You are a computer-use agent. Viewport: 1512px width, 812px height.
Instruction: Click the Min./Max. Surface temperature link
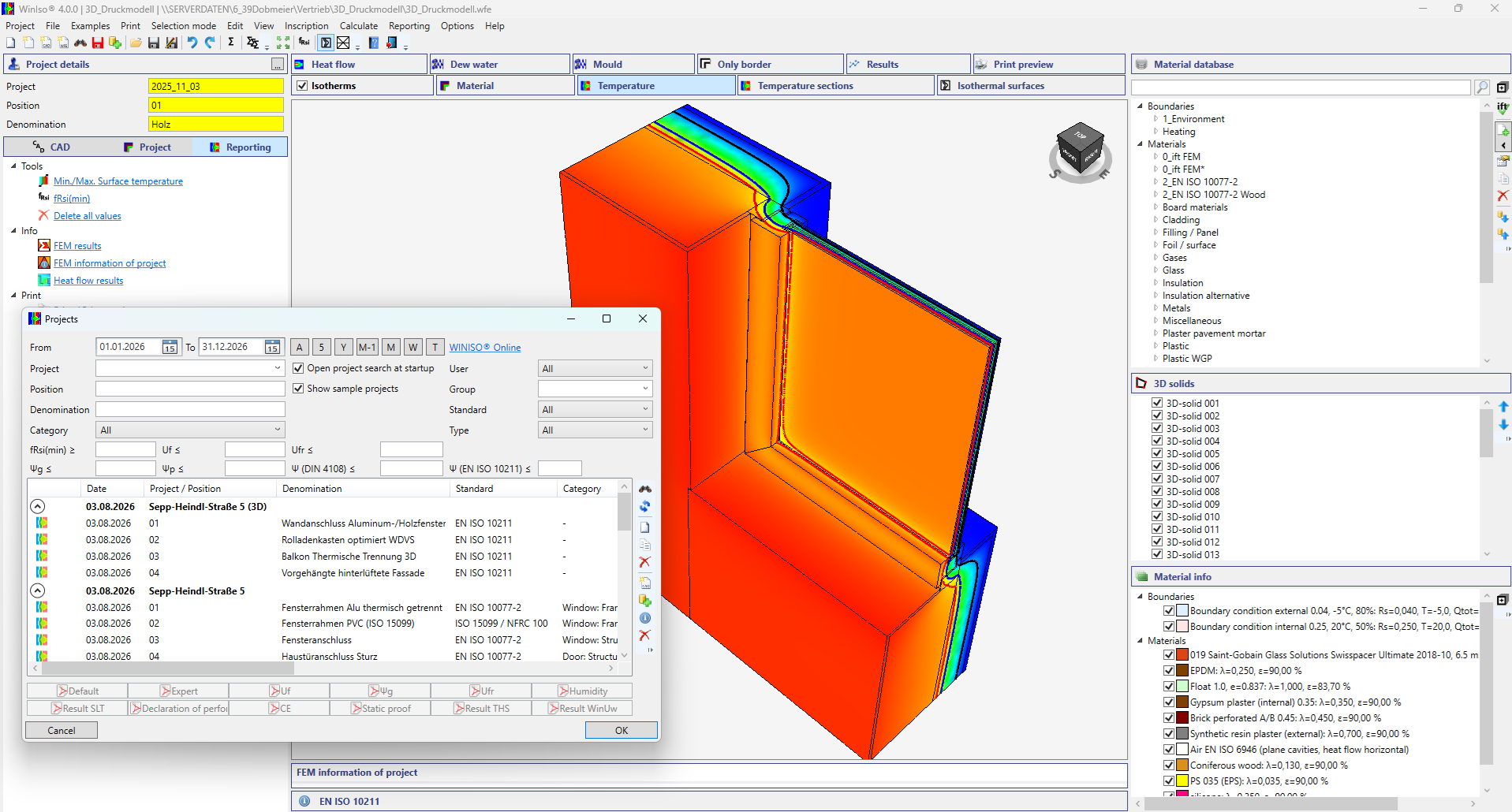click(118, 181)
